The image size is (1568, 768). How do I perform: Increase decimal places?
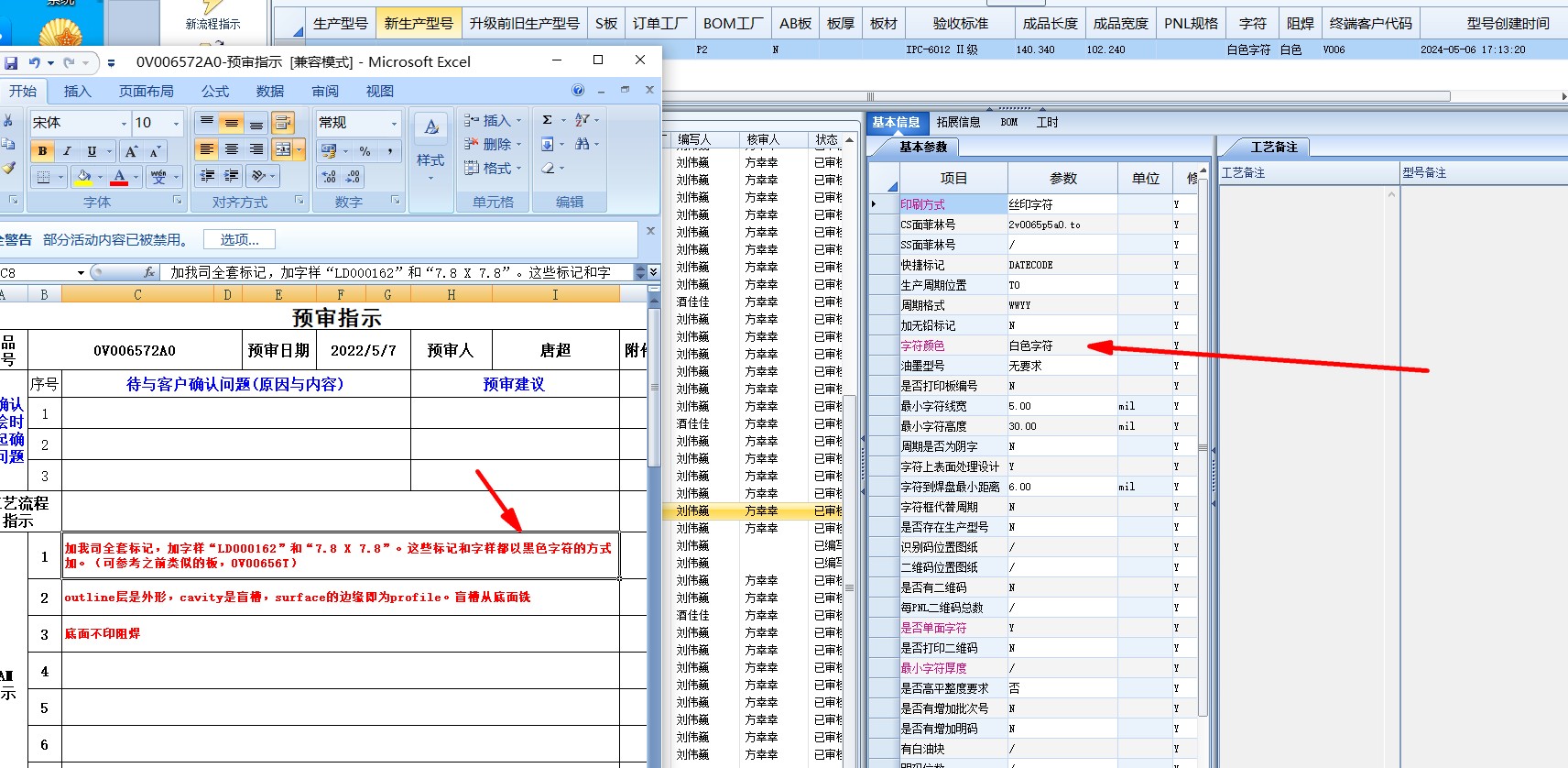pyautogui.click(x=329, y=177)
